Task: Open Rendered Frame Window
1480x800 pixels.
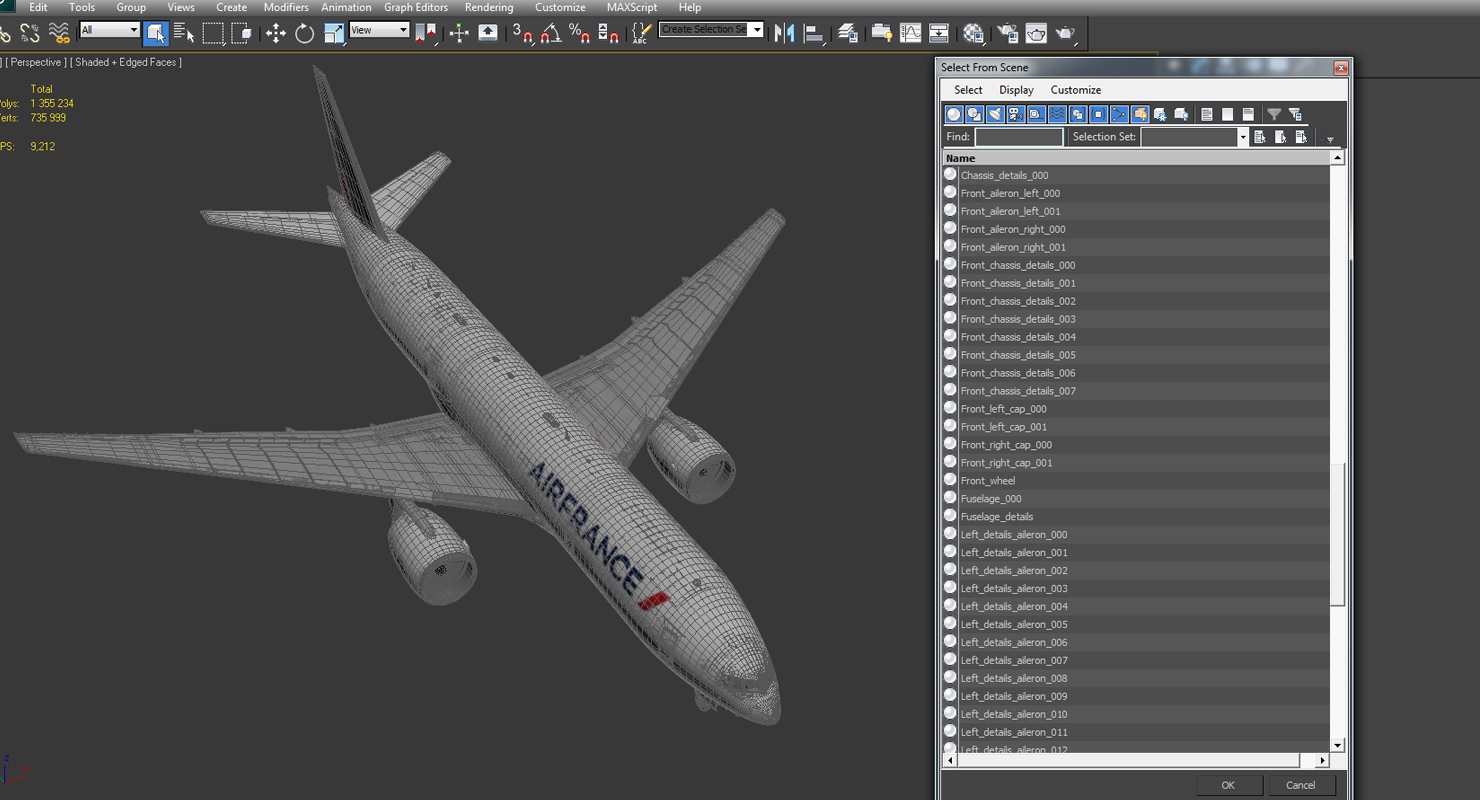Action: coord(1036,33)
